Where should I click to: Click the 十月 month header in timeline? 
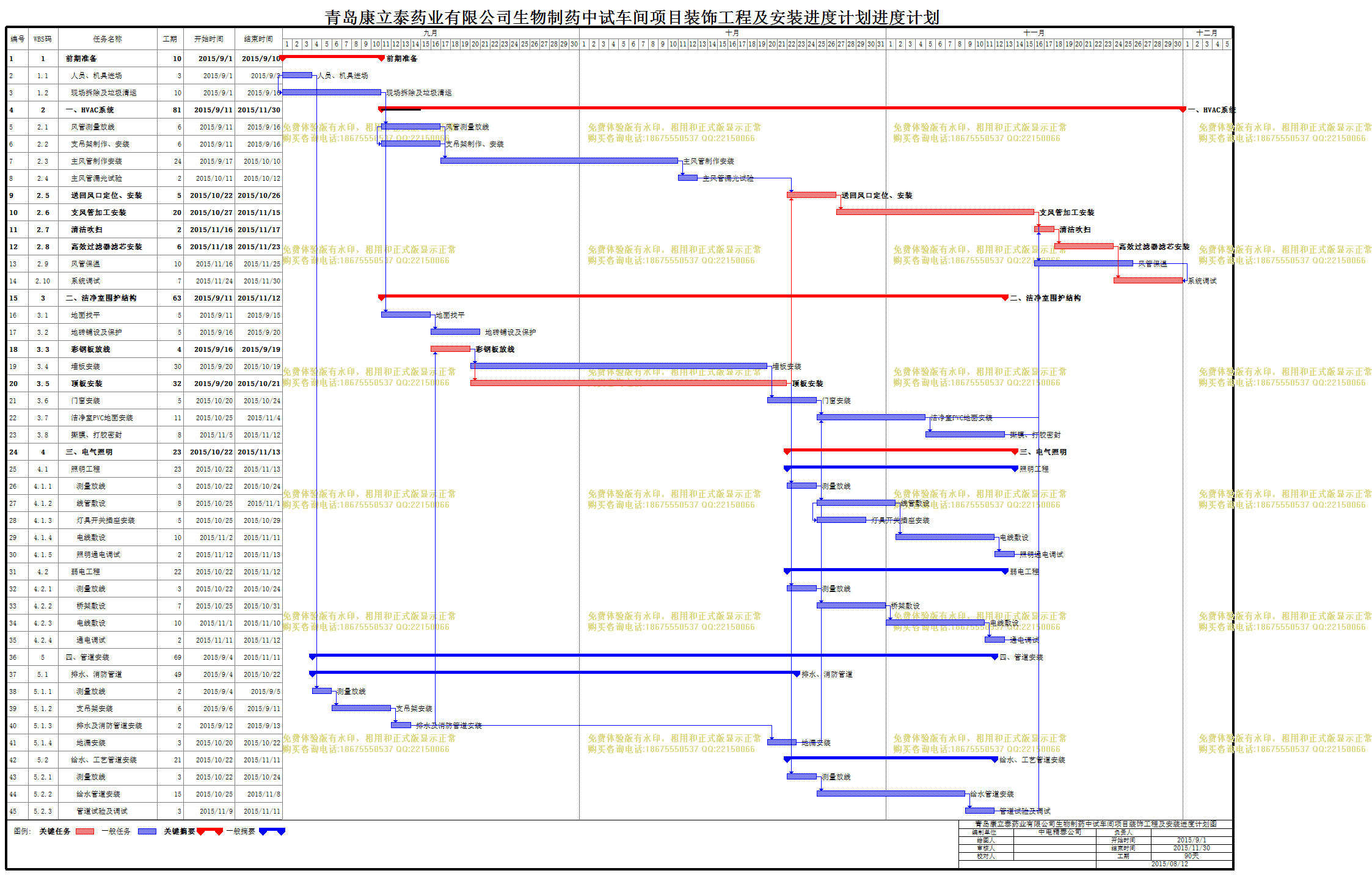(x=732, y=33)
